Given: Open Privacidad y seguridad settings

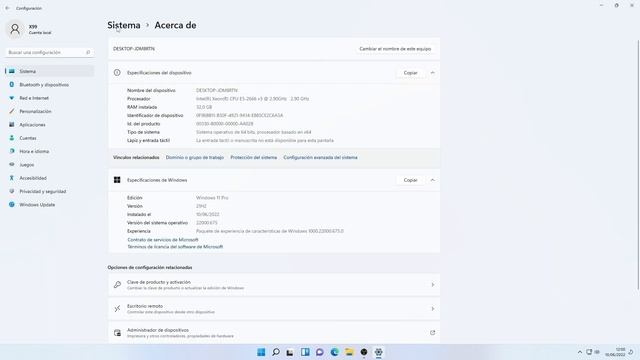Looking at the screenshot, I should point(49,191).
